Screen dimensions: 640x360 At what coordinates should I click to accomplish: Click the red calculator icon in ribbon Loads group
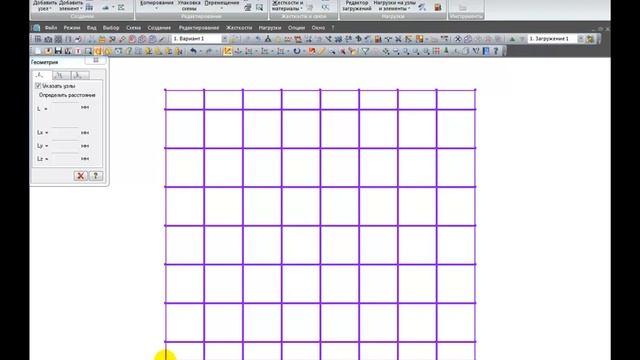pos(438,7)
